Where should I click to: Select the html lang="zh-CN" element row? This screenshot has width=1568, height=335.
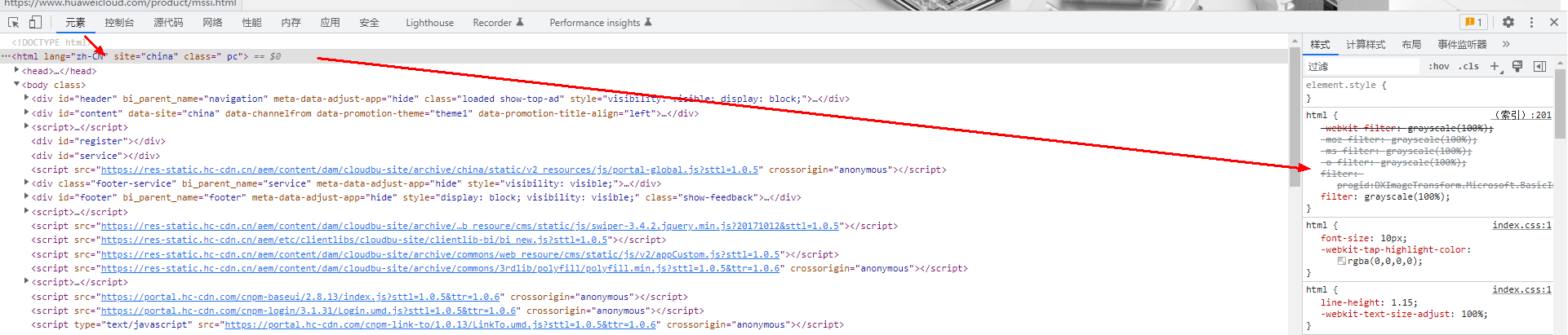tap(645, 56)
